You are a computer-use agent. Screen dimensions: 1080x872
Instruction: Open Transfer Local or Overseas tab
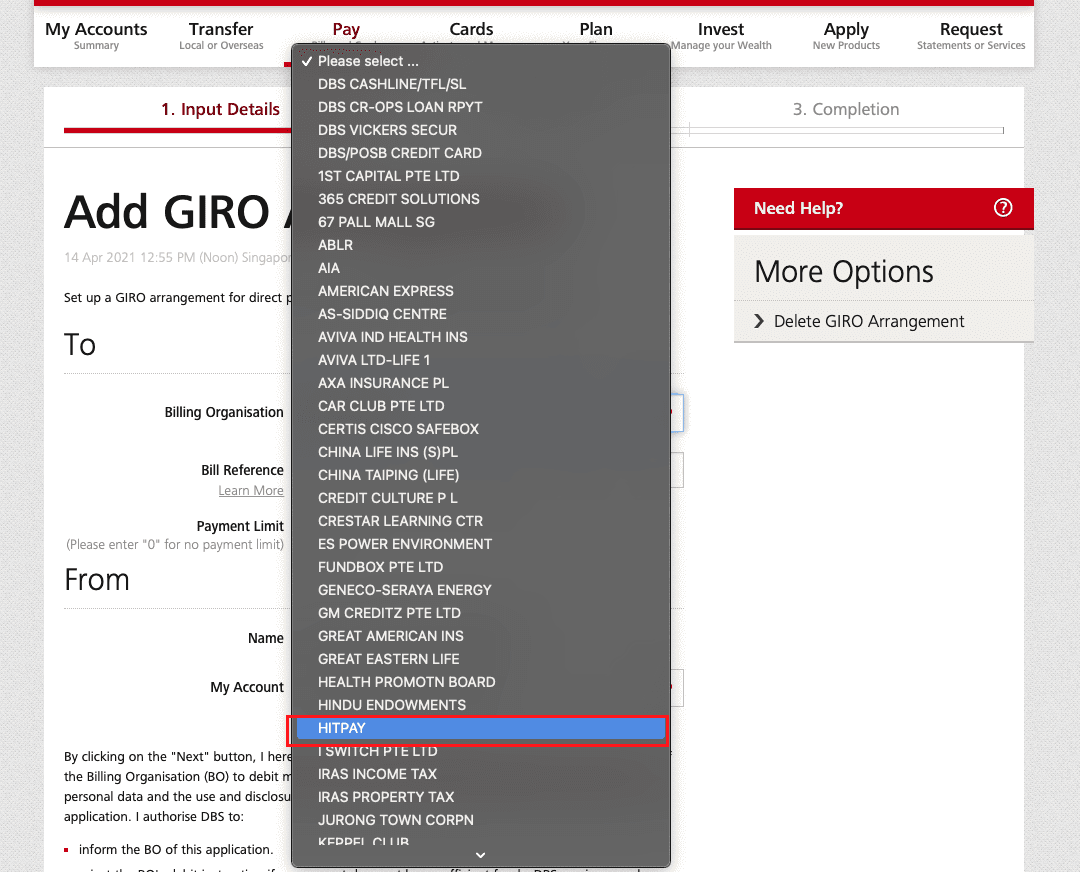(221, 36)
